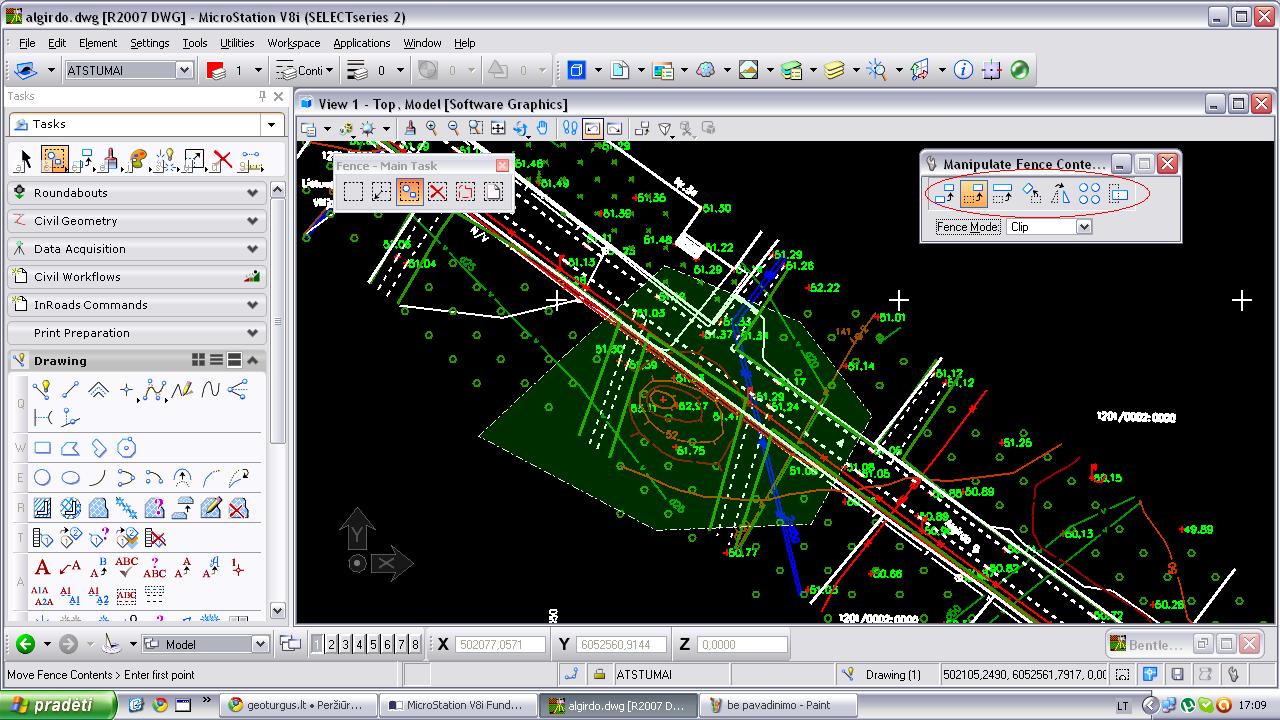Open the File menu
Image resolution: width=1280 pixels, height=720 pixels.
[x=27, y=43]
